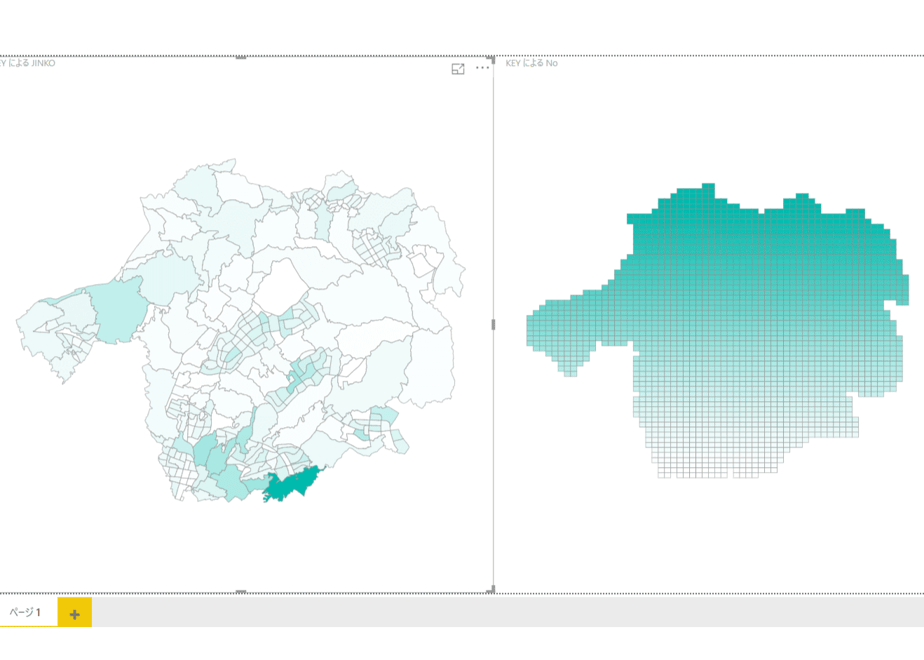The width and height of the screenshot is (924, 660).
Task: Click the empty page tab bar area
Action: coord(507,612)
